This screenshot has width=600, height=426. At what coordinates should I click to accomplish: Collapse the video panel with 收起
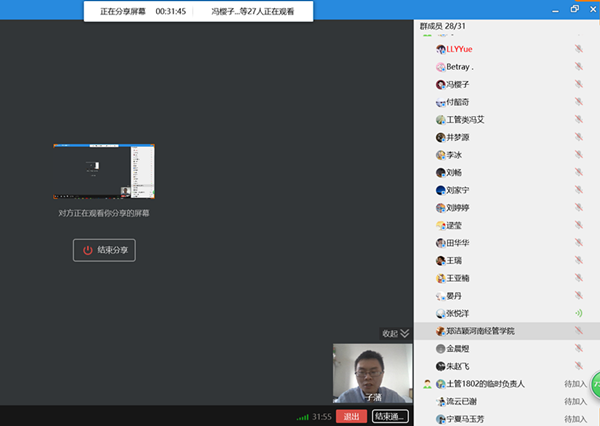[396, 333]
